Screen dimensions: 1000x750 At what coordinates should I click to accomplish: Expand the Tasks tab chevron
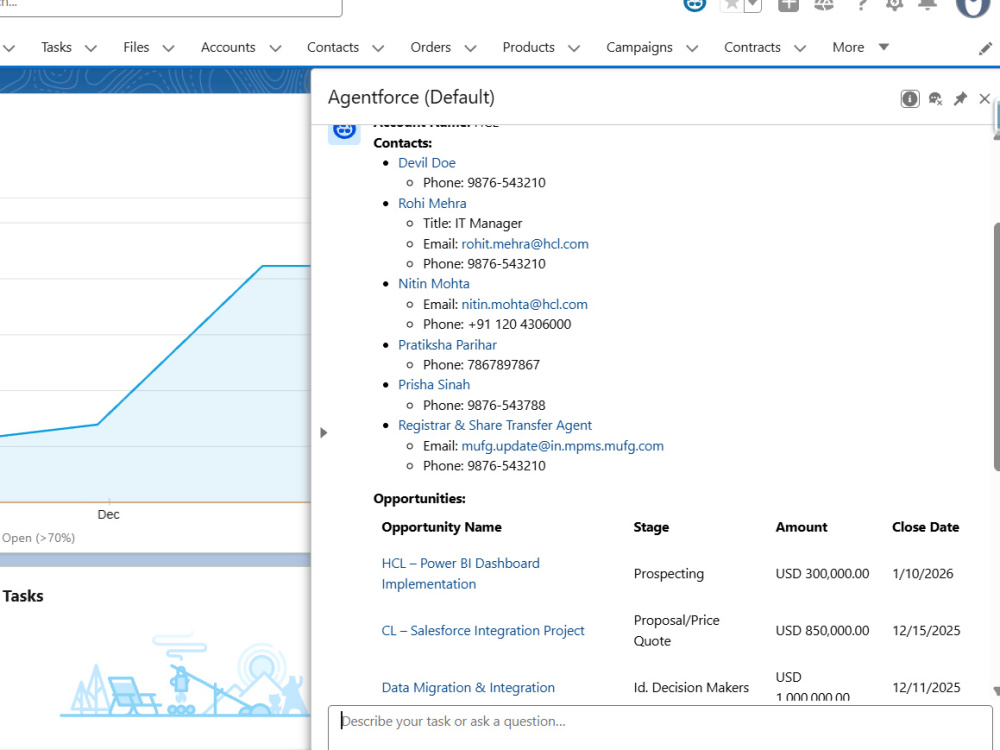pos(91,48)
